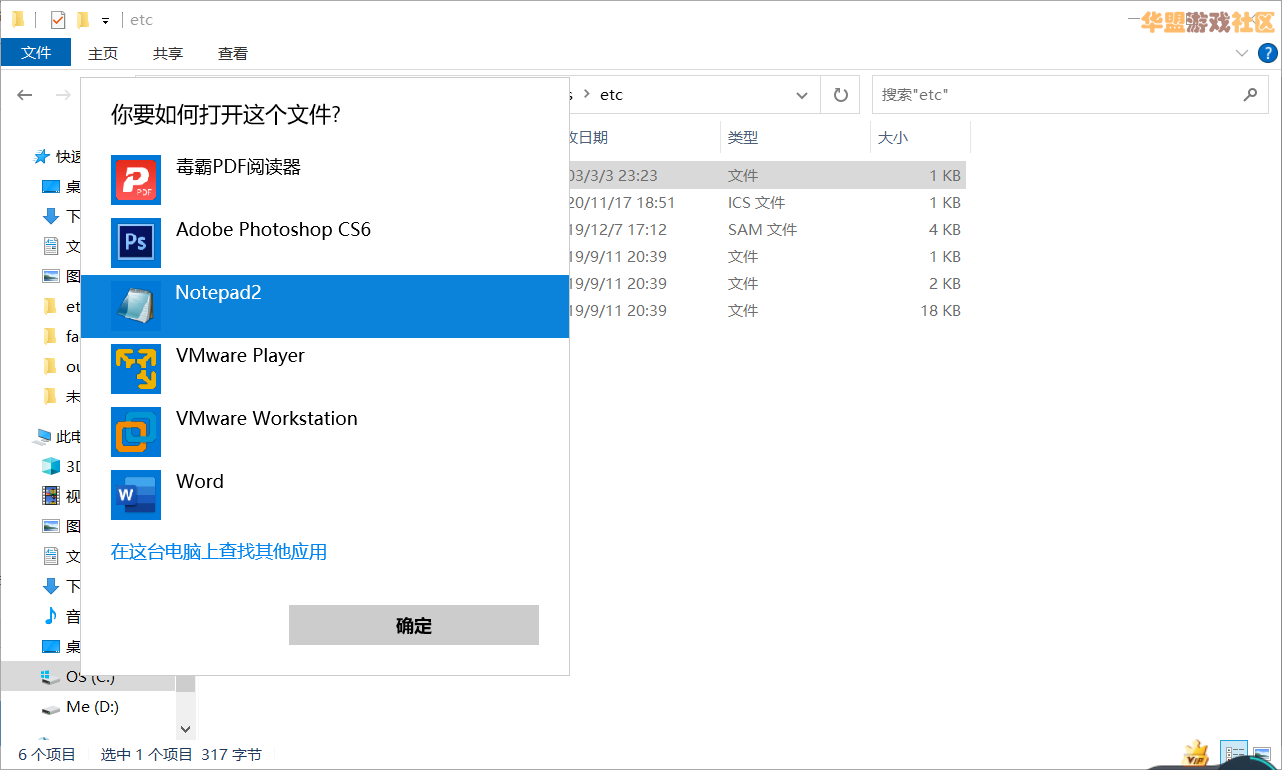Pick the Adobe Photoshop CS6 icon
This screenshot has width=1282, height=770.
pyautogui.click(x=136, y=243)
